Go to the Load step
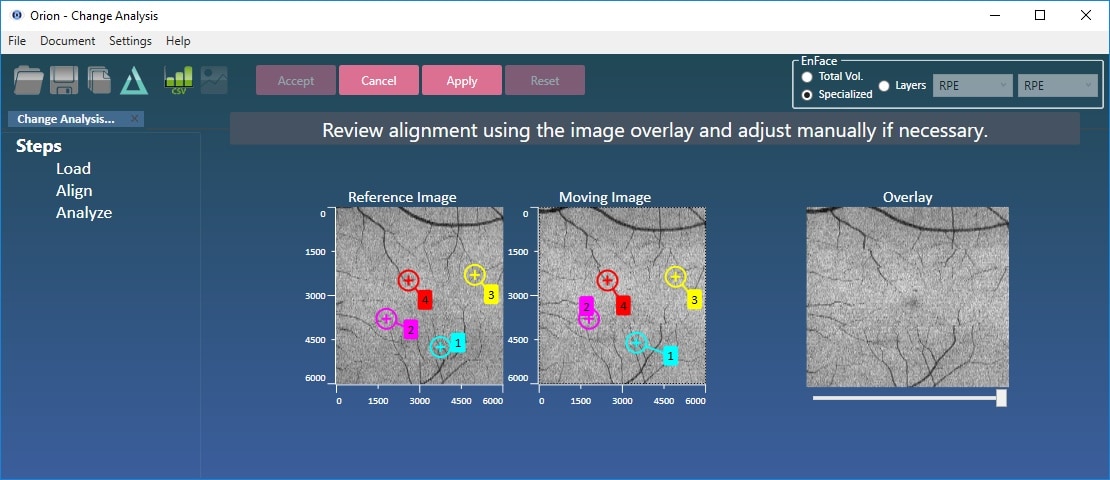 (74, 168)
